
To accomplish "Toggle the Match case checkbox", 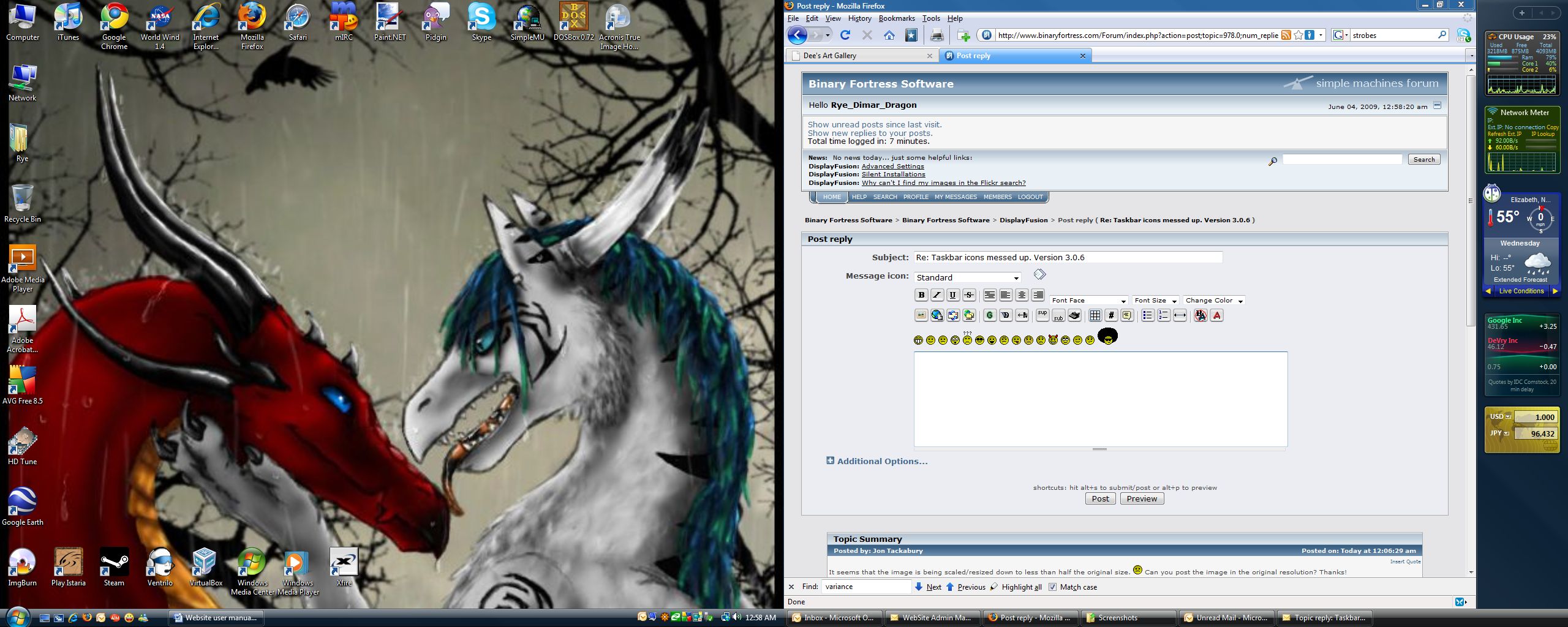I will pos(1052,587).
